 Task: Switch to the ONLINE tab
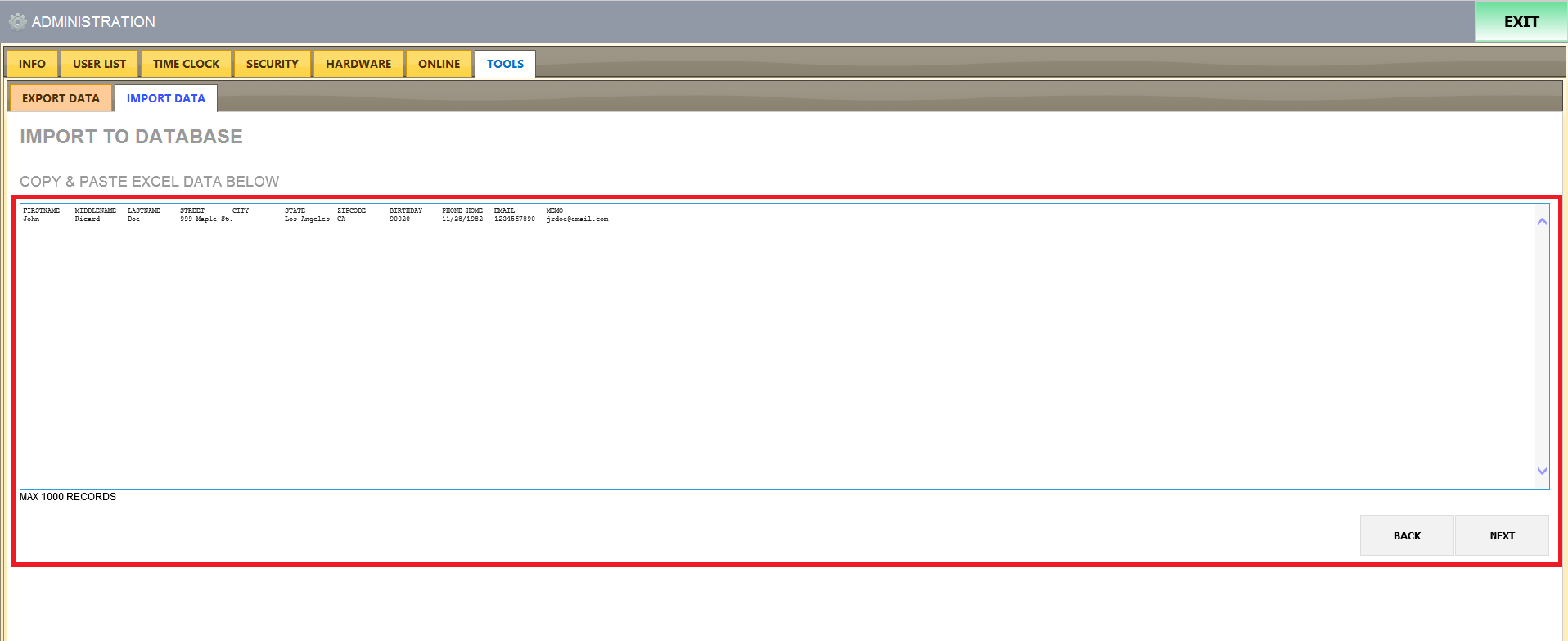(439, 64)
